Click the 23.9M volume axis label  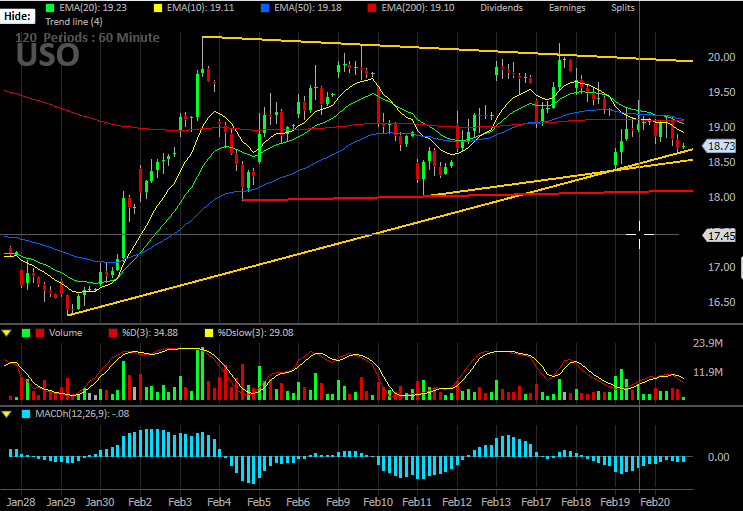708,344
